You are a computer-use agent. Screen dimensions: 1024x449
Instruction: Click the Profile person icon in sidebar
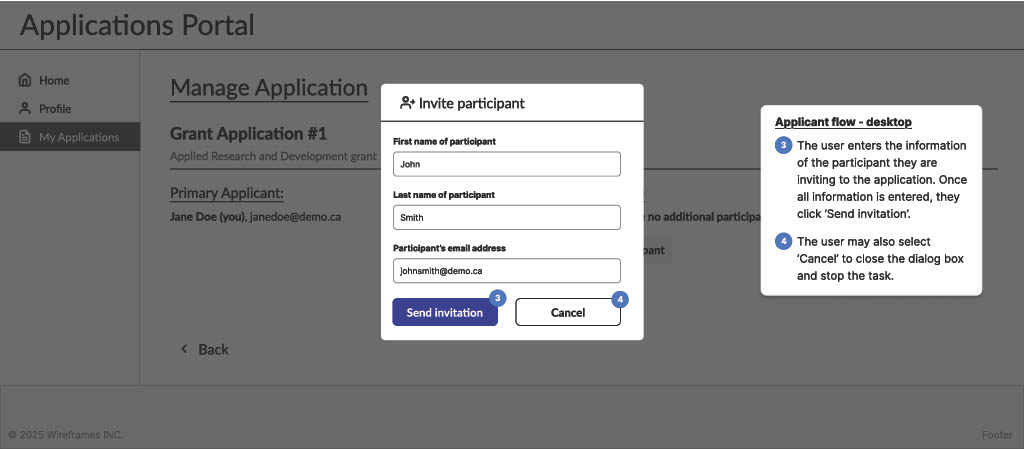pyautogui.click(x=26, y=108)
